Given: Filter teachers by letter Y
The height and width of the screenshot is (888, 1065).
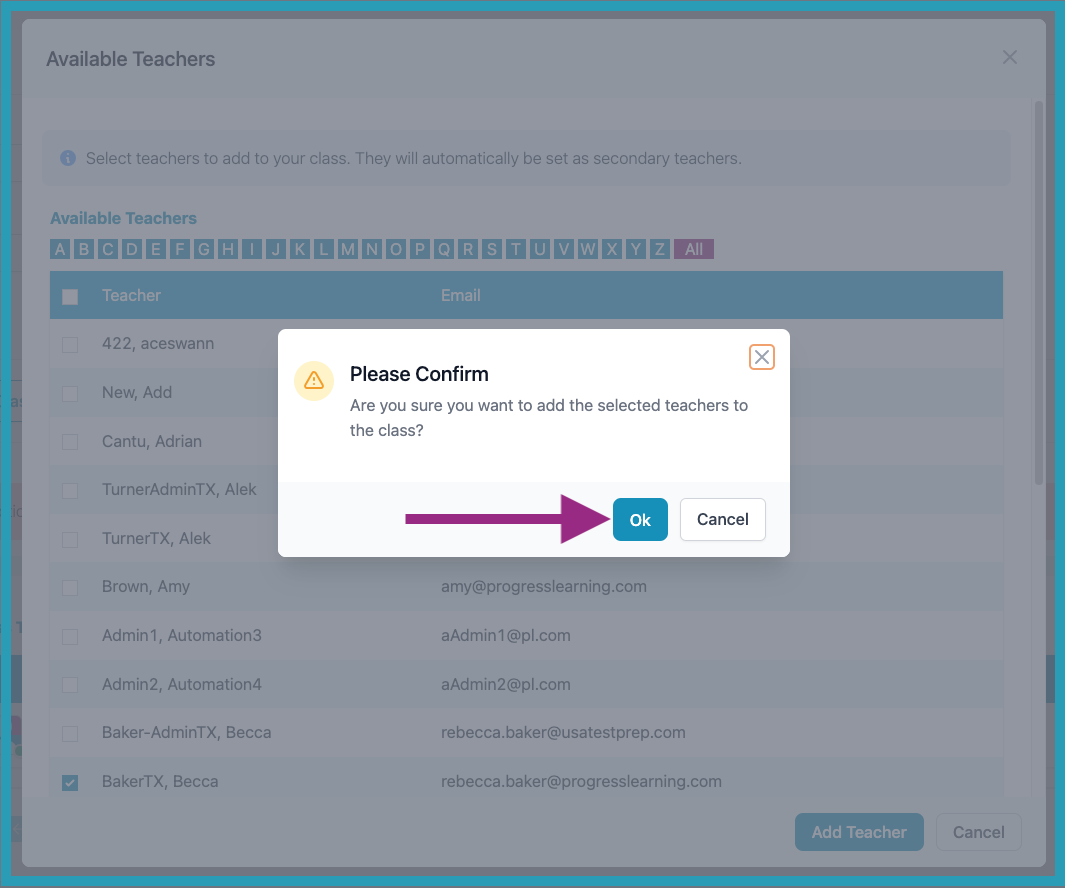Looking at the screenshot, I should click(x=636, y=249).
